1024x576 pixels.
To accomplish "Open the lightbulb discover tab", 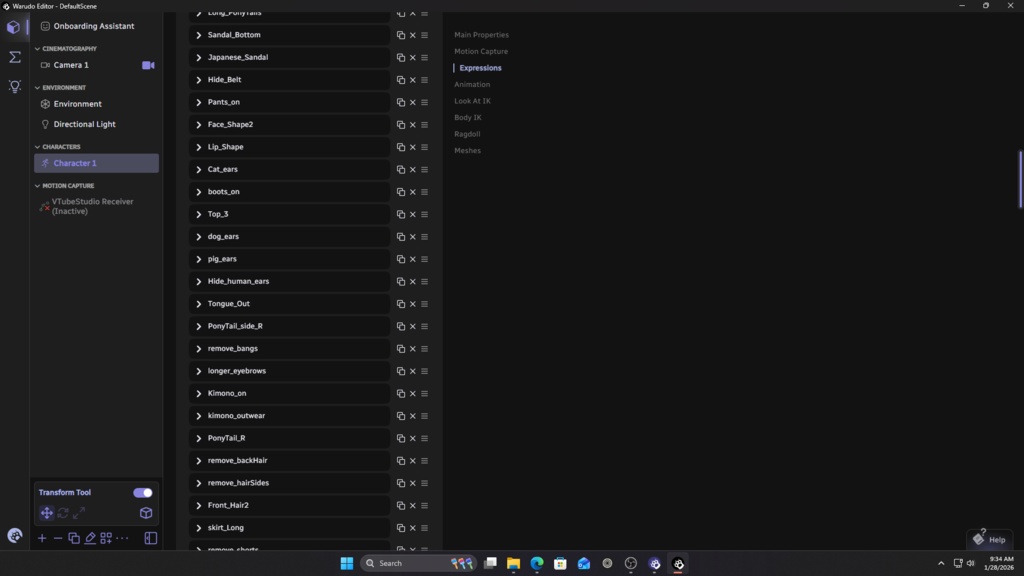I will (x=14, y=86).
